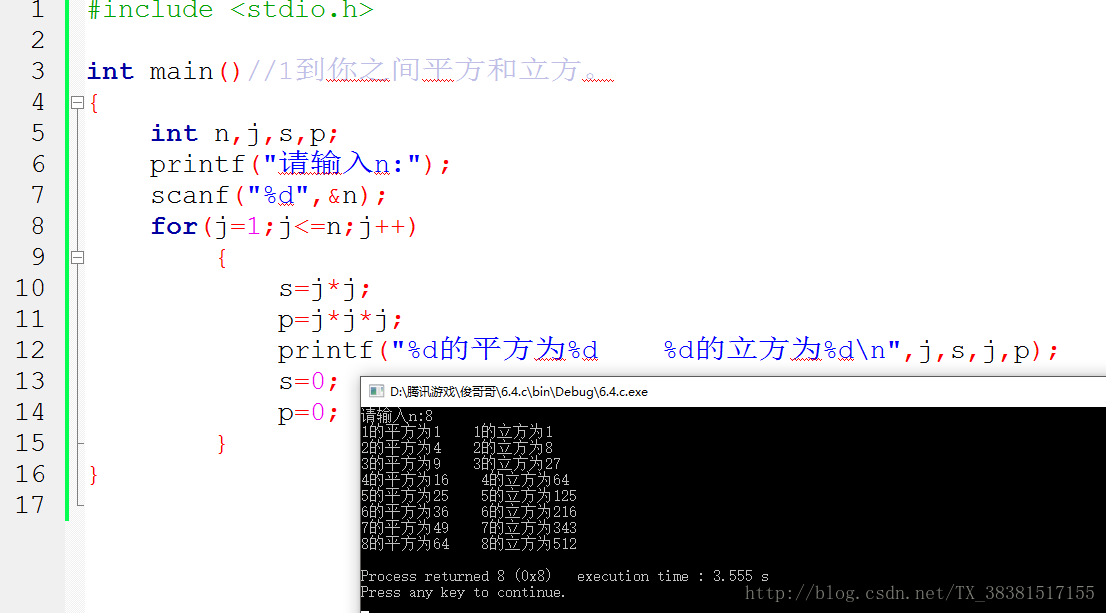Click the comment after main() on line 3

click(x=430, y=71)
